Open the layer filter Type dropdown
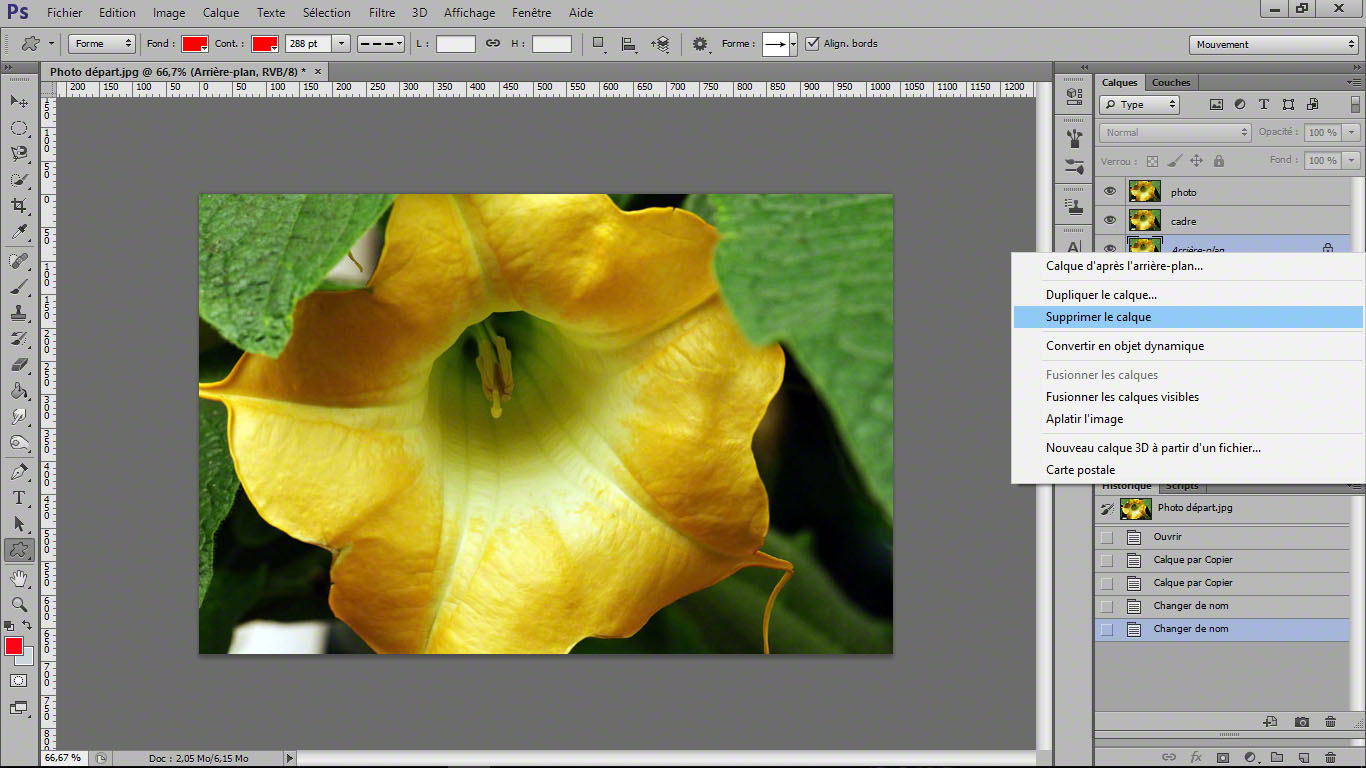 click(1139, 104)
